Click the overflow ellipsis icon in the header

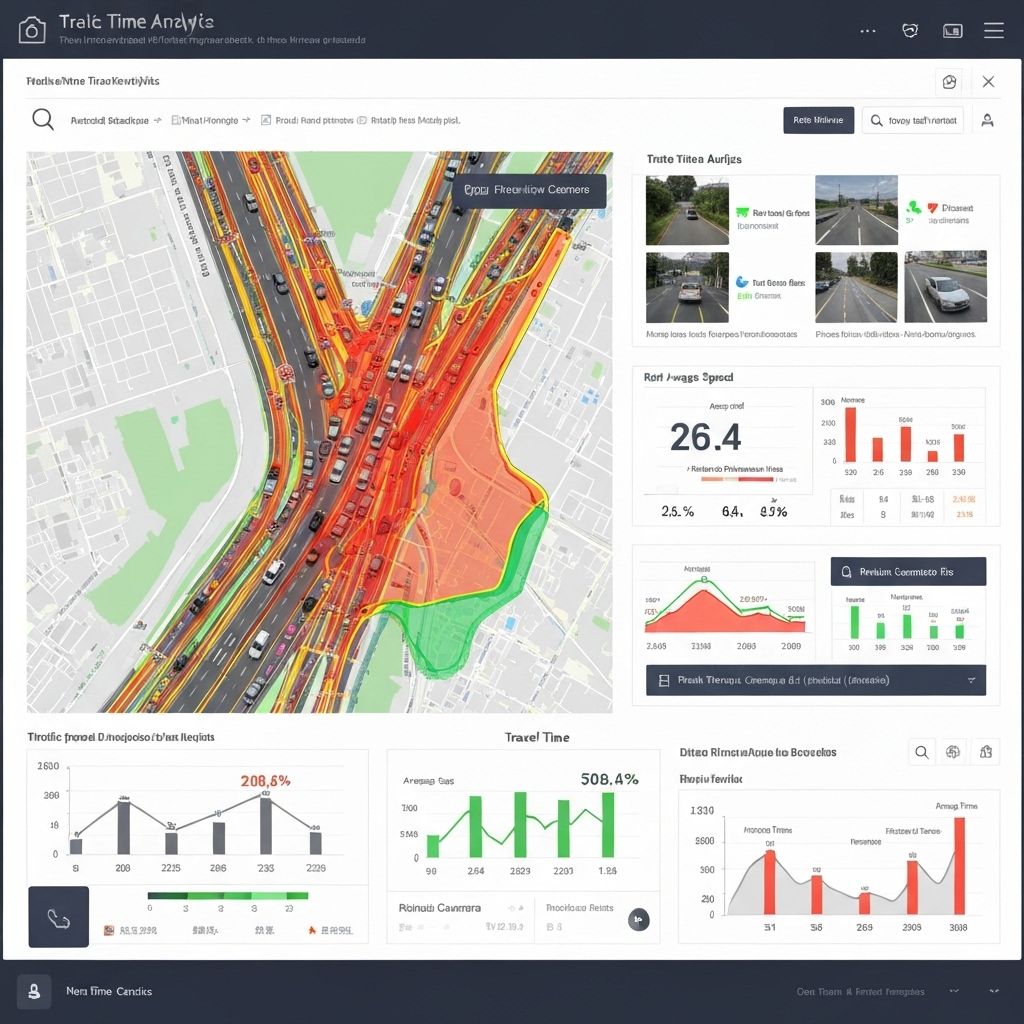point(868,30)
